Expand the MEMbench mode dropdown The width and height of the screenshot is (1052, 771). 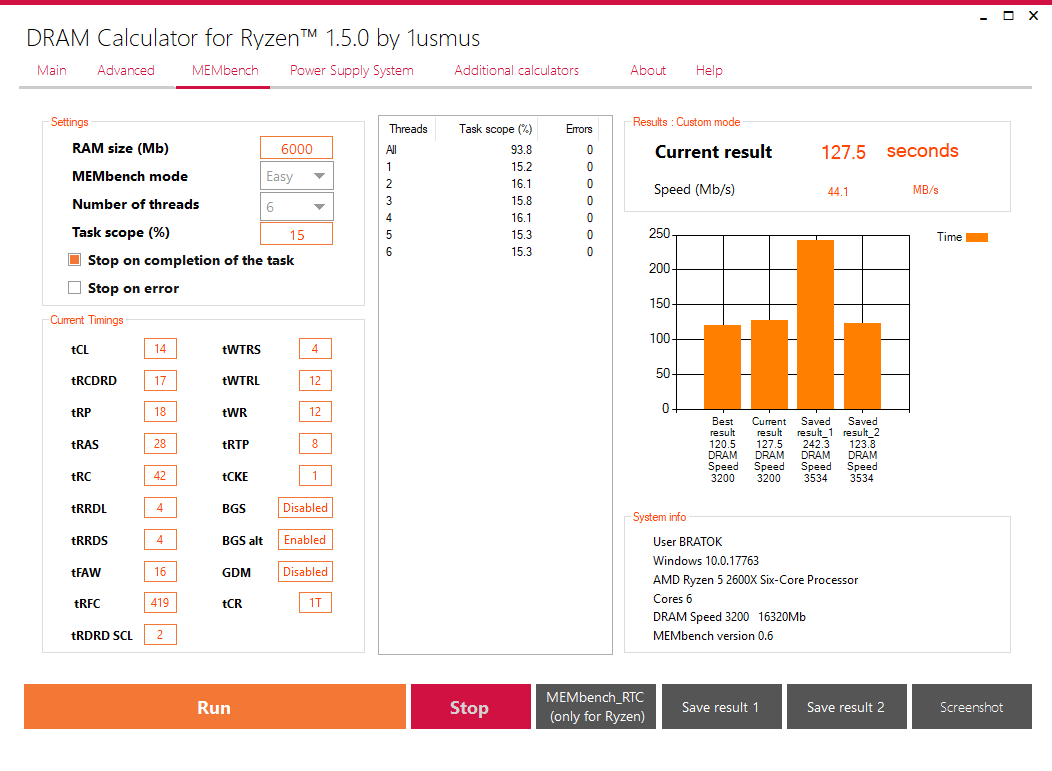296,176
